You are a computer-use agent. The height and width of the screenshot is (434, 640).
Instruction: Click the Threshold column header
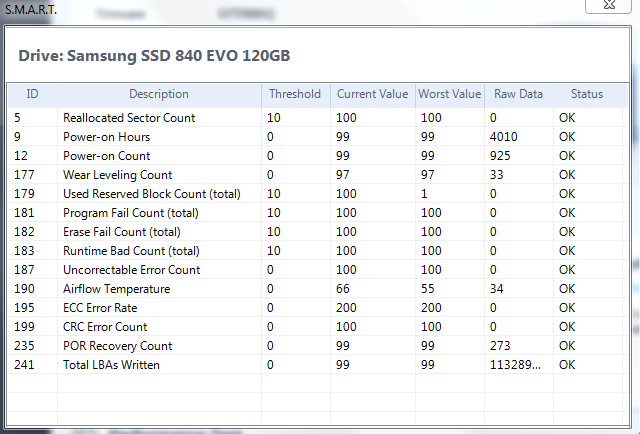(295, 95)
